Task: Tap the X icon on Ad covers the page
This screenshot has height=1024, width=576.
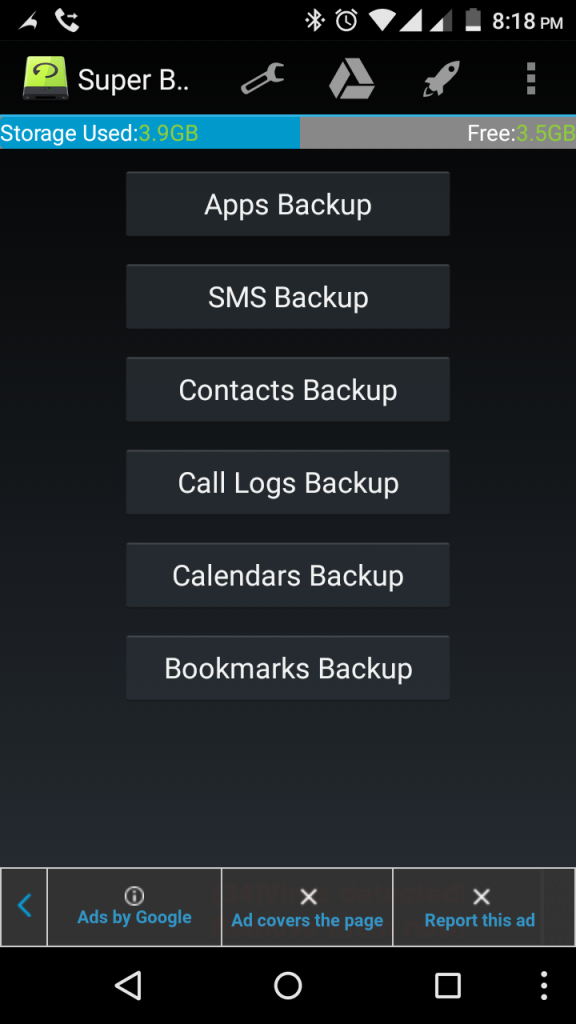Action: click(308, 897)
